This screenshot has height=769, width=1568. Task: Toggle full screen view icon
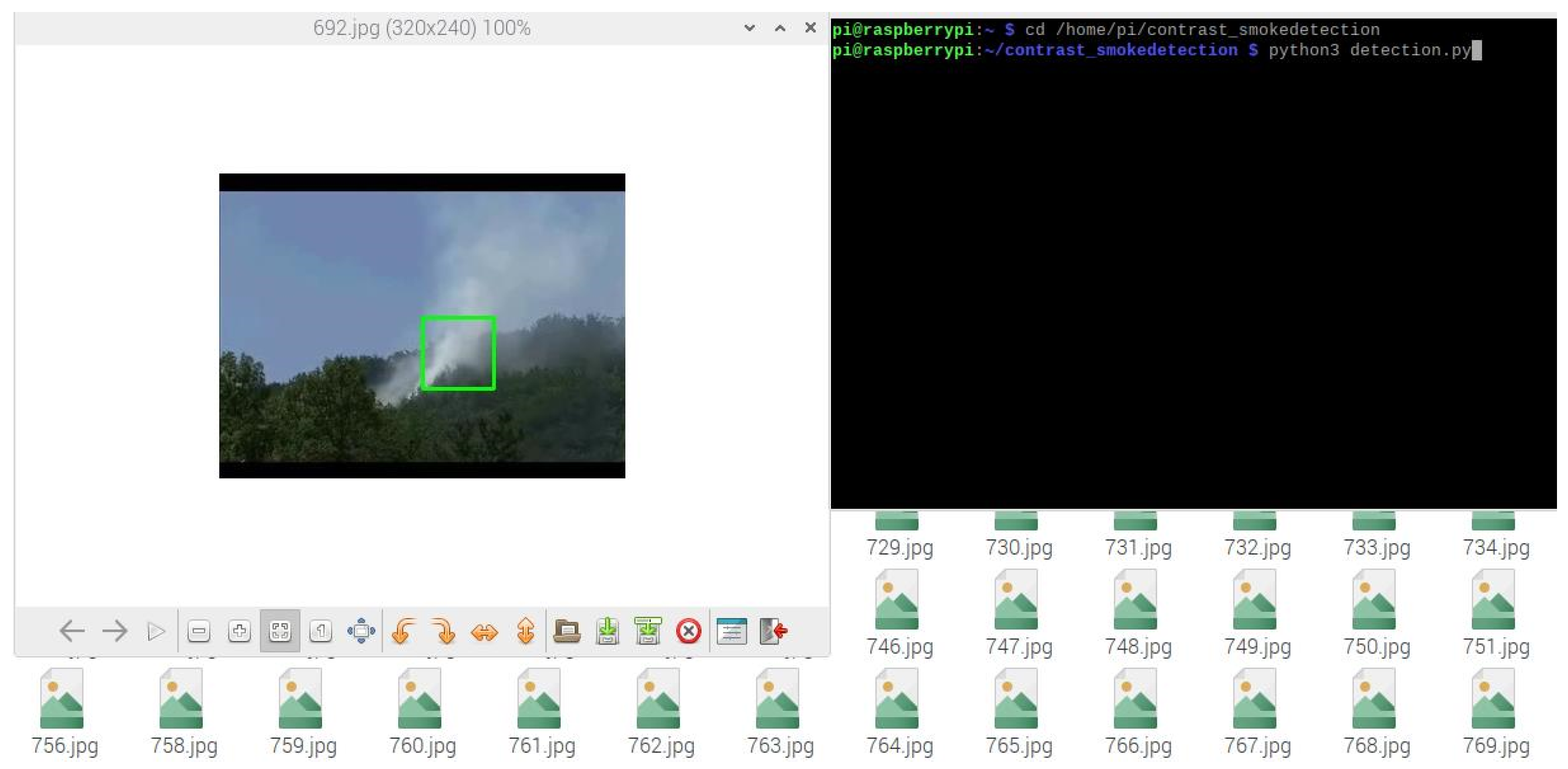pyautogui.click(x=361, y=631)
